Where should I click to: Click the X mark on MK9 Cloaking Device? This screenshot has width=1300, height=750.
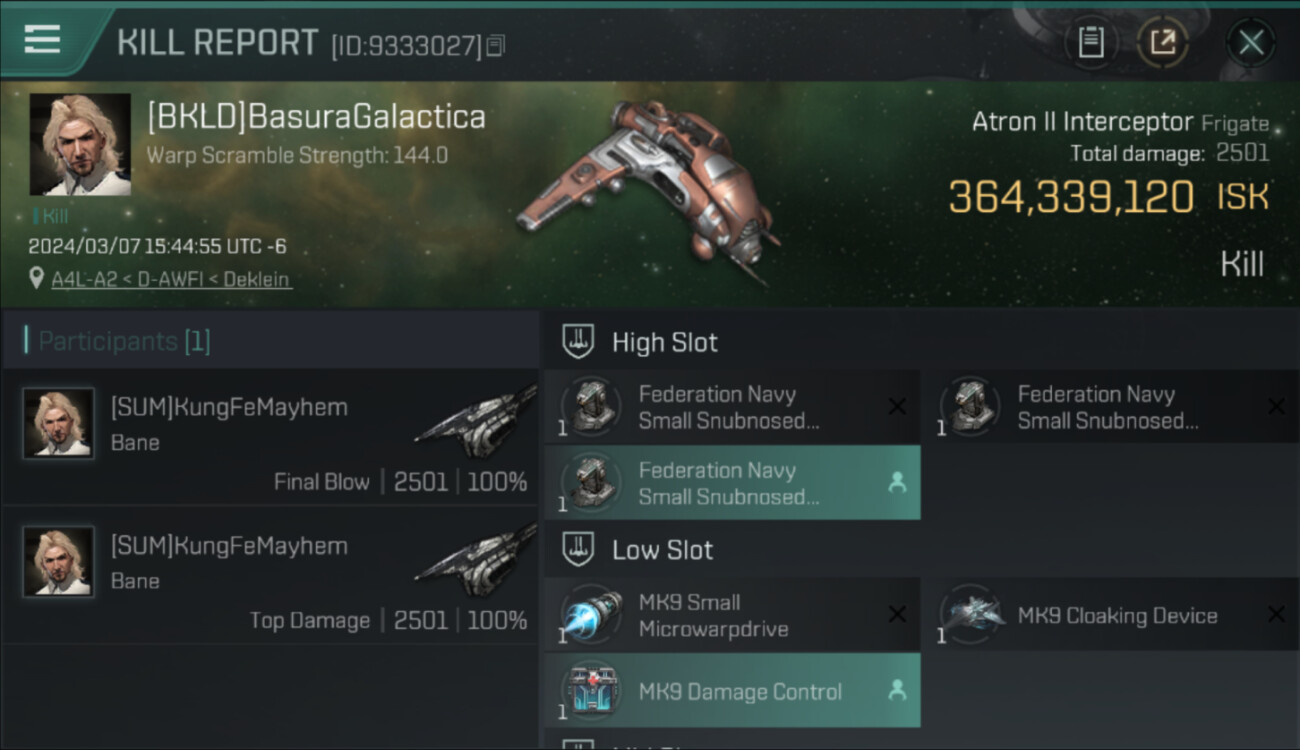1276,615
